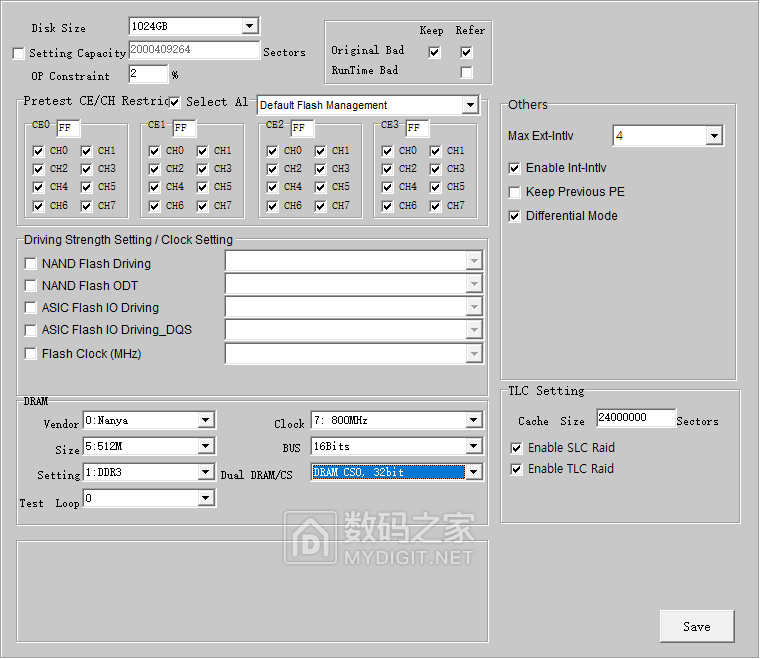Uncheck CH5 under CE3
The image size is (760, 659).
[x=435, y=187]
